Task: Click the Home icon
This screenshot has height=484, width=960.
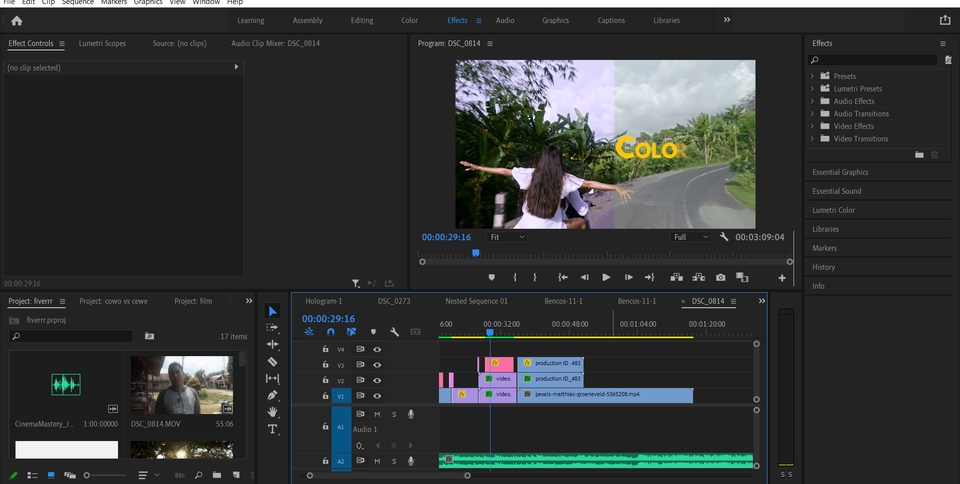Action: 17,21
